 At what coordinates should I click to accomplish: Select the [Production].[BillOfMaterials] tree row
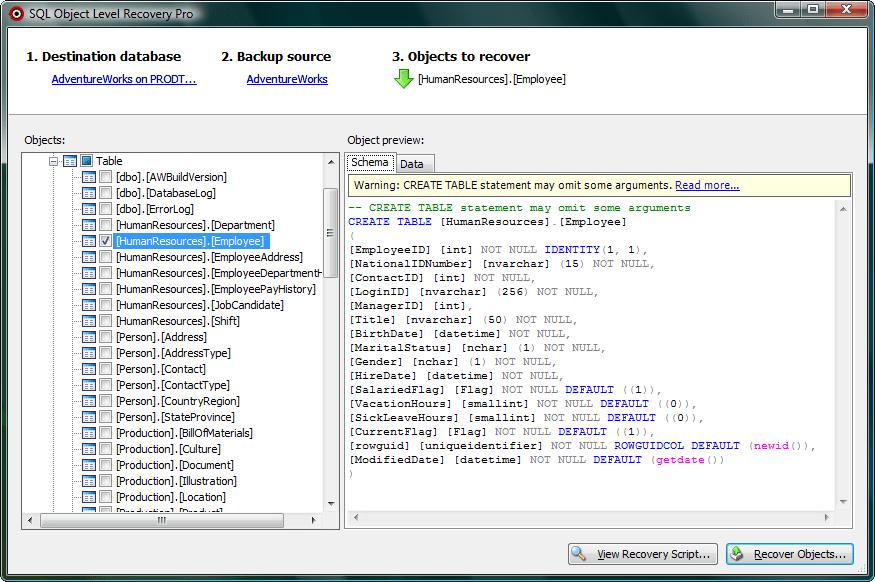[184, 433]
